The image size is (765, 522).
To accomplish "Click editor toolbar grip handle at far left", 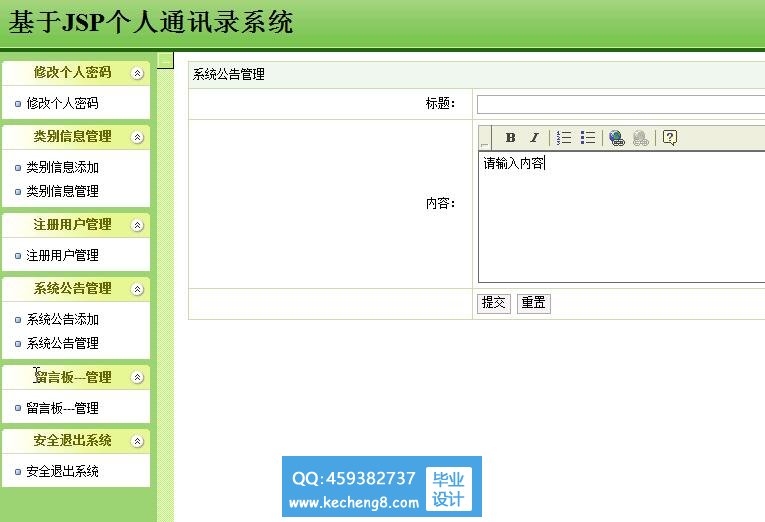I will tap(484, 138).
